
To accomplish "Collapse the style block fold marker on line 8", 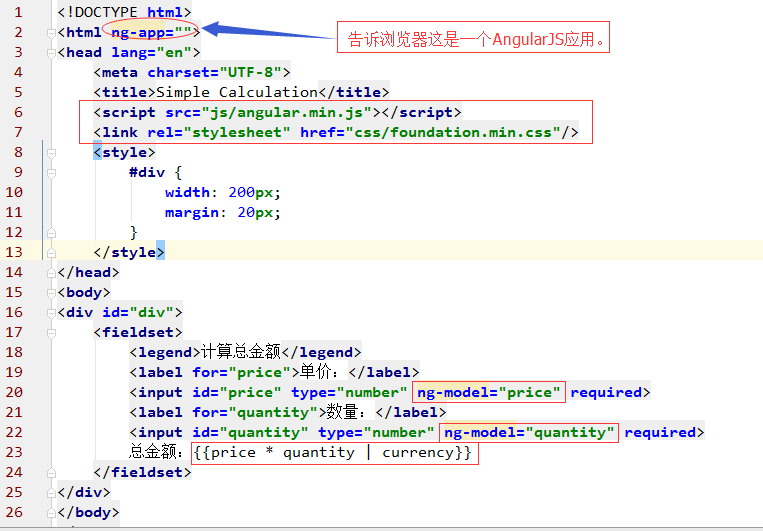I will point(51,153).
